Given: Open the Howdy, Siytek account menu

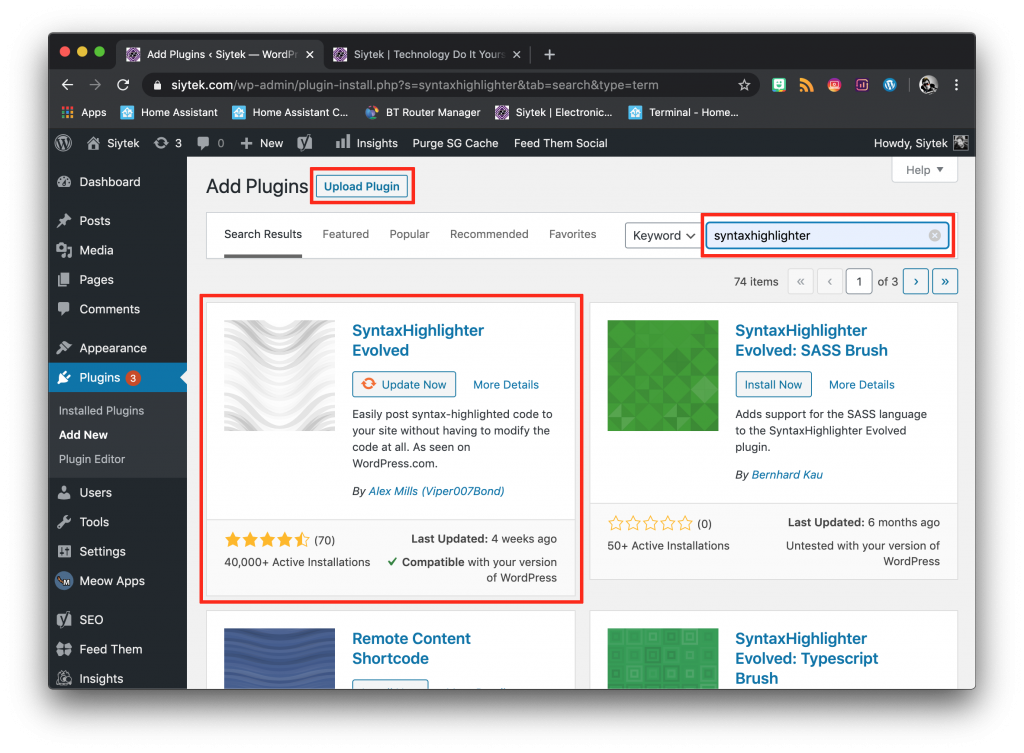Looking at the screenshot, I should point(920,143).
